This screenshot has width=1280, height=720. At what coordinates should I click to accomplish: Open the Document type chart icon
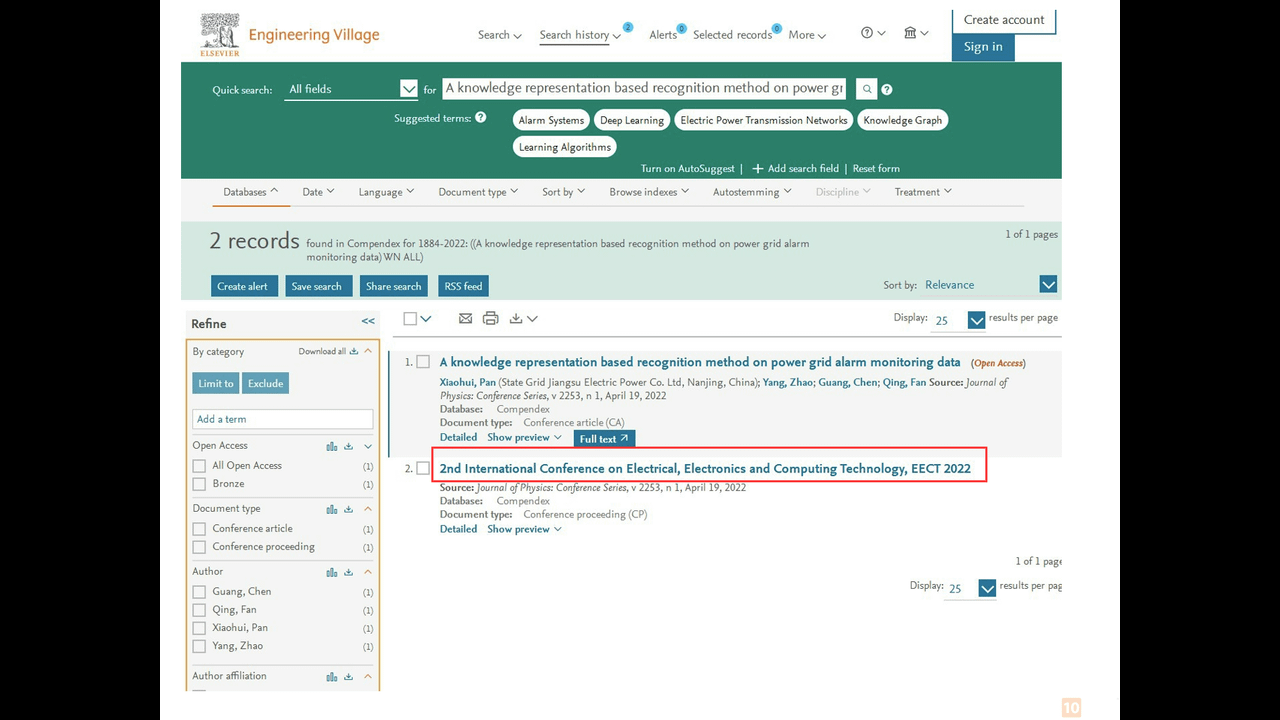[332, 509]
